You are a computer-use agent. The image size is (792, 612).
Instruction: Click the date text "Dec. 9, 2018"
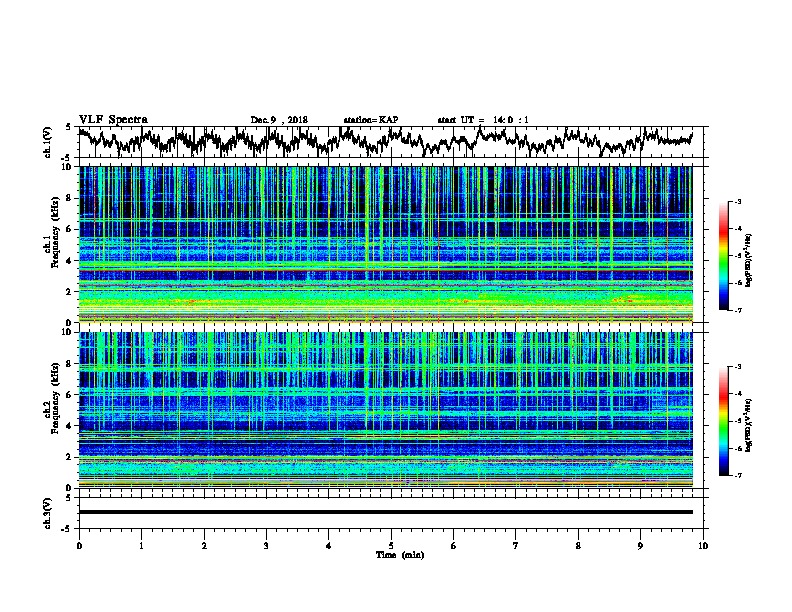279,120
